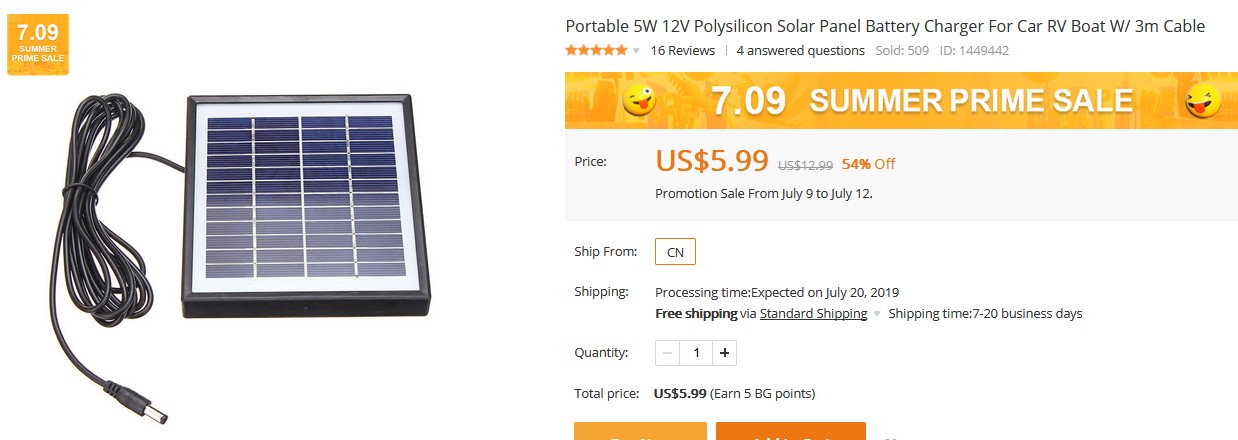Open the shipping method dropdown arrow

[877, 314]
